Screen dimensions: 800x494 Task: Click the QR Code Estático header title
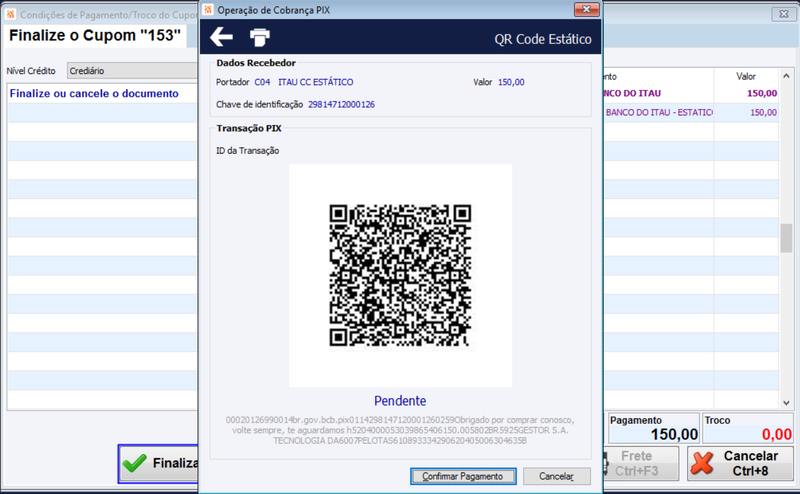tap(543, 39)
